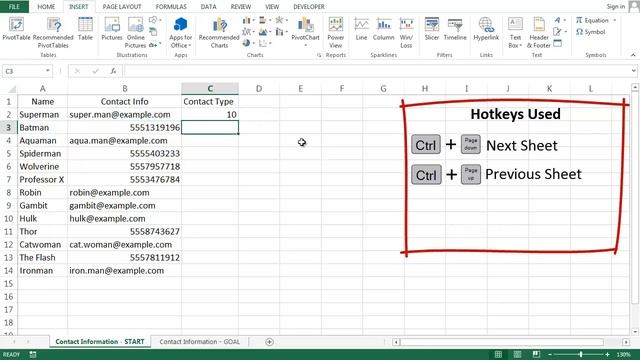
Task: Open the FILE tab
Action: (x=14, y=7)
